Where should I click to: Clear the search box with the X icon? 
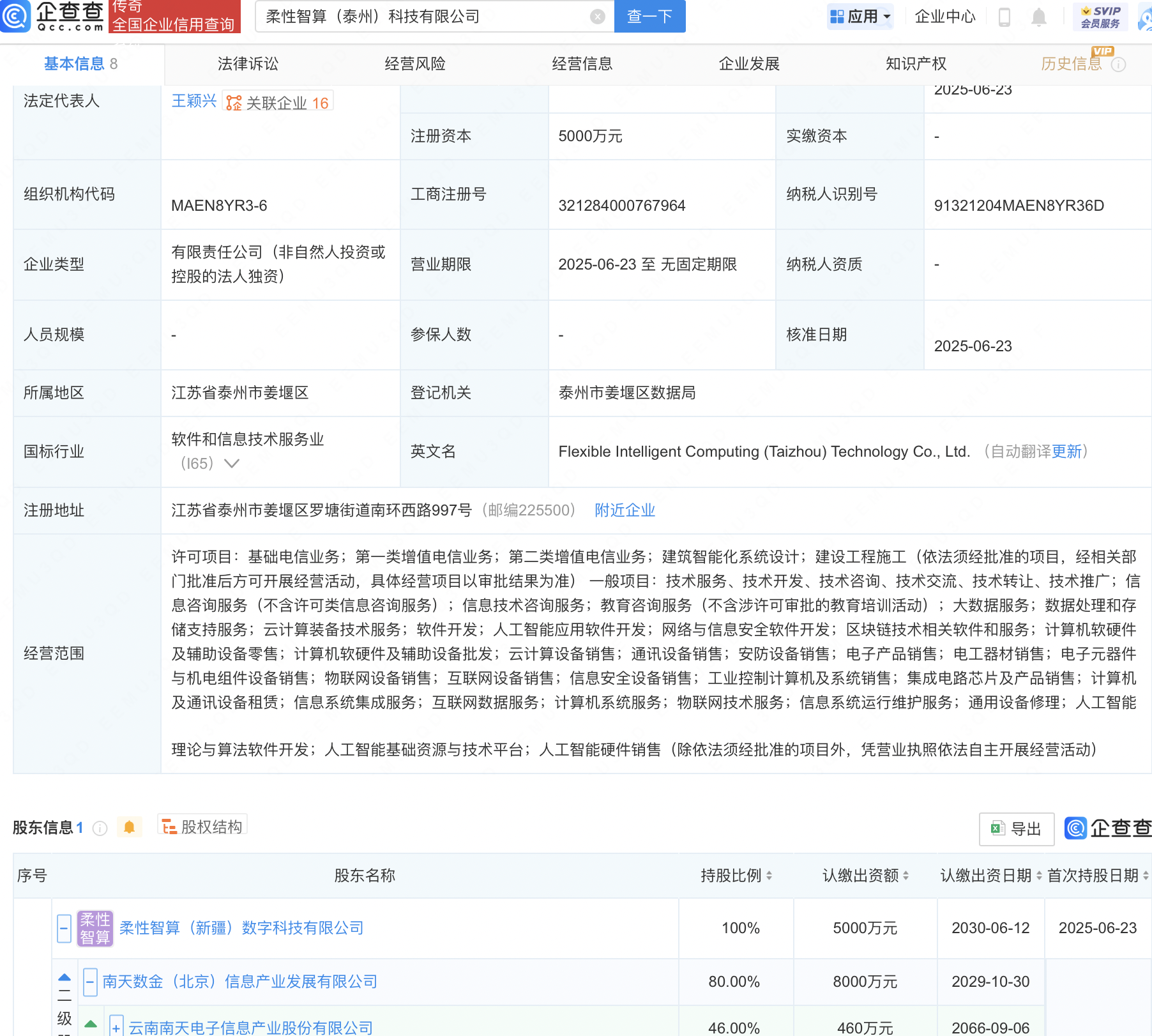coord(597,17)
